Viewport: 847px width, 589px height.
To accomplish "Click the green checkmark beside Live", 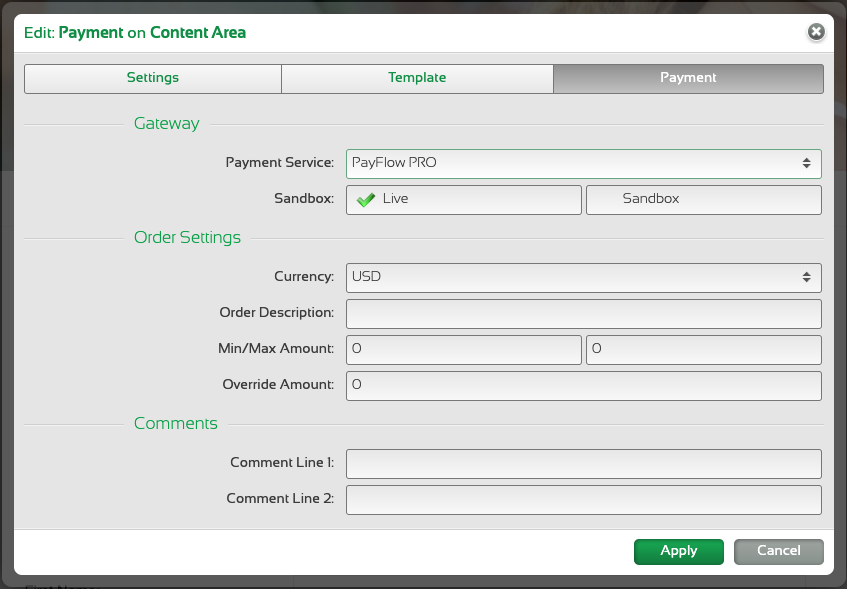I will [366, 200].
